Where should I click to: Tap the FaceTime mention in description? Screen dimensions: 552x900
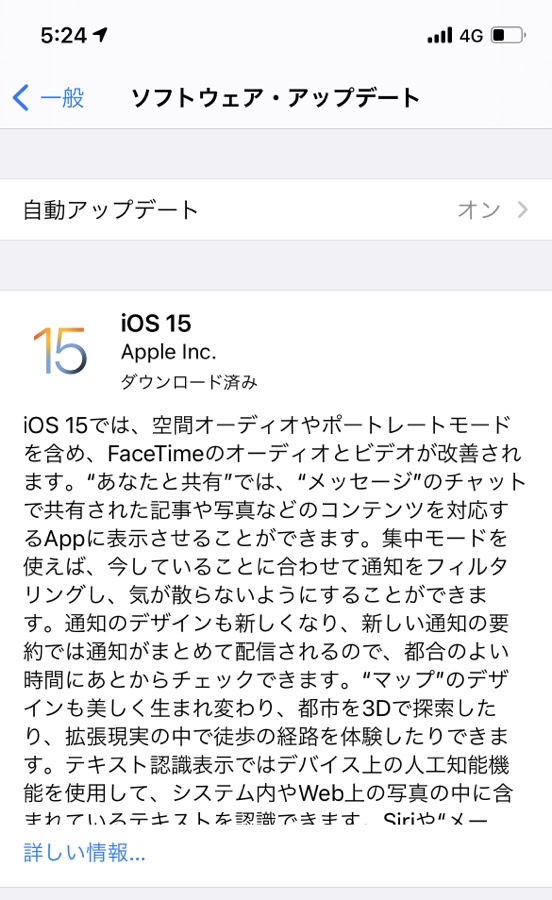[x=156, y=453]
